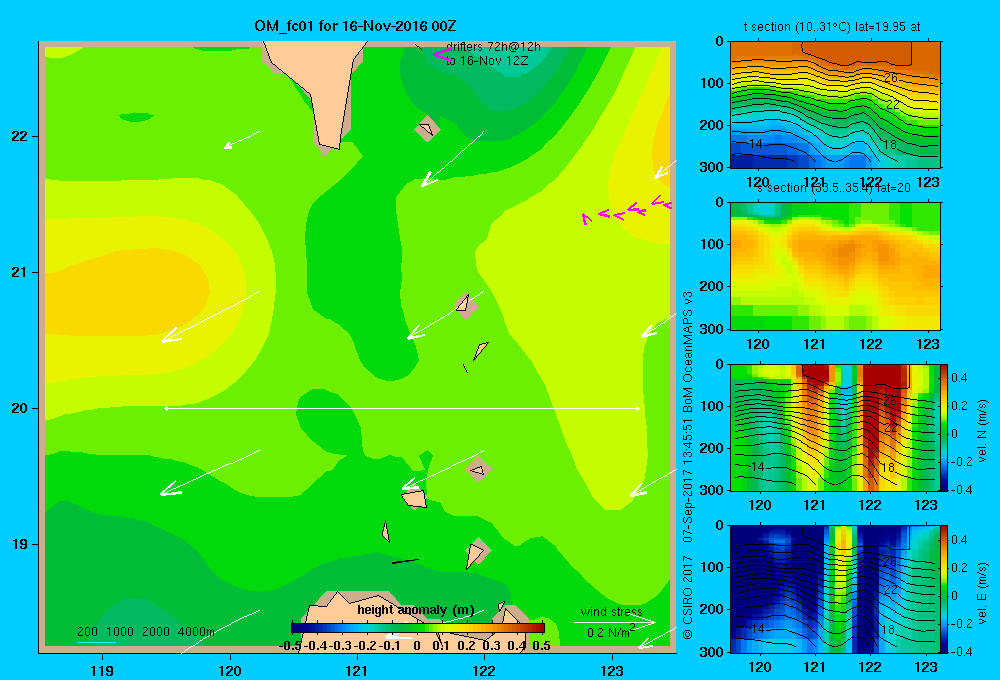Image resolution: width=1000 pixels, height=680 pixels.
Task: Click longitude label 120 on main map
Action: [230, 670]
